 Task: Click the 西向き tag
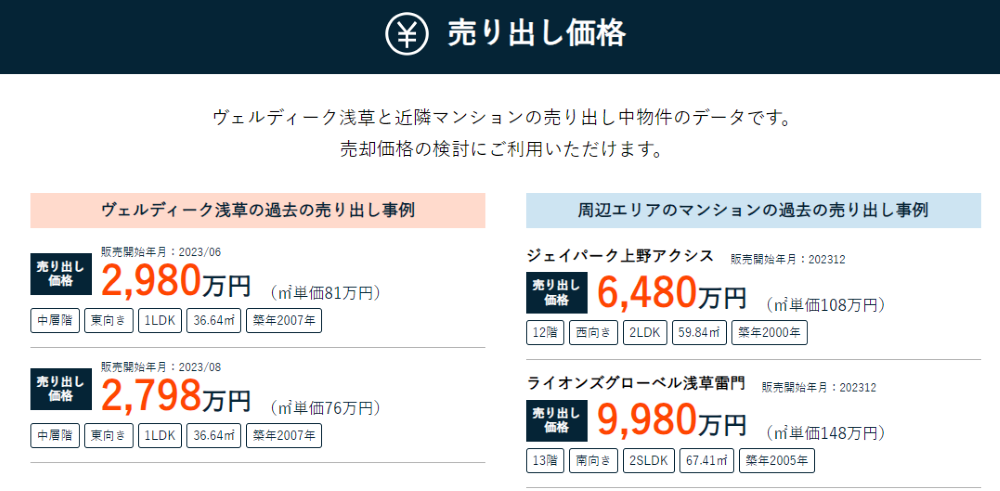coord(594,333)
